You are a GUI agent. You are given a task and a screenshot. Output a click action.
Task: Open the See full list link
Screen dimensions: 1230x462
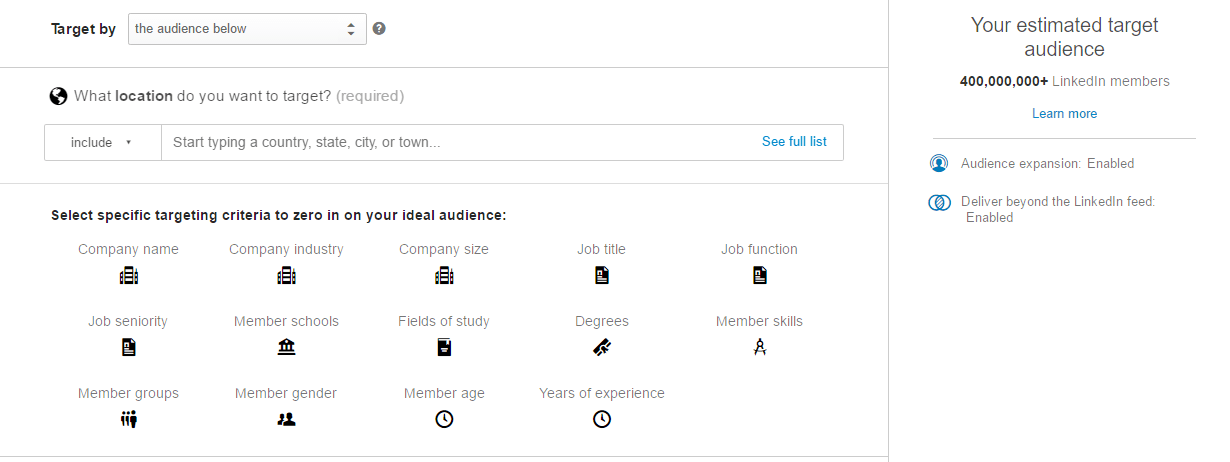[794, 142]
